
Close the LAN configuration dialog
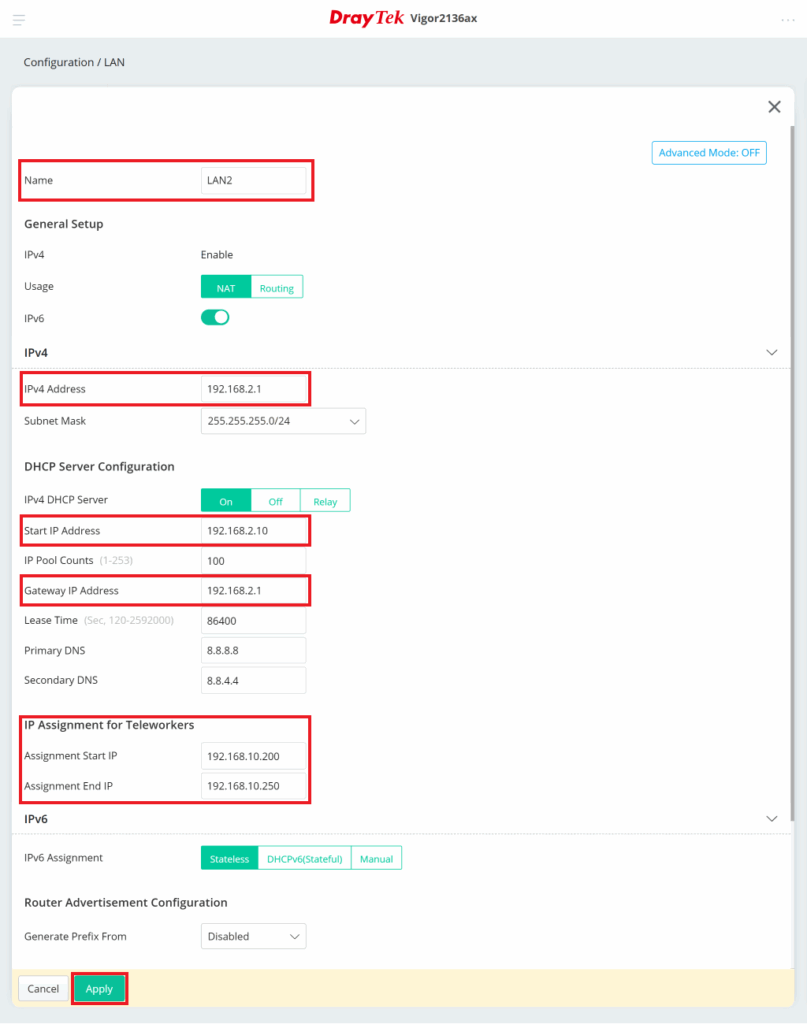(773, 107)
